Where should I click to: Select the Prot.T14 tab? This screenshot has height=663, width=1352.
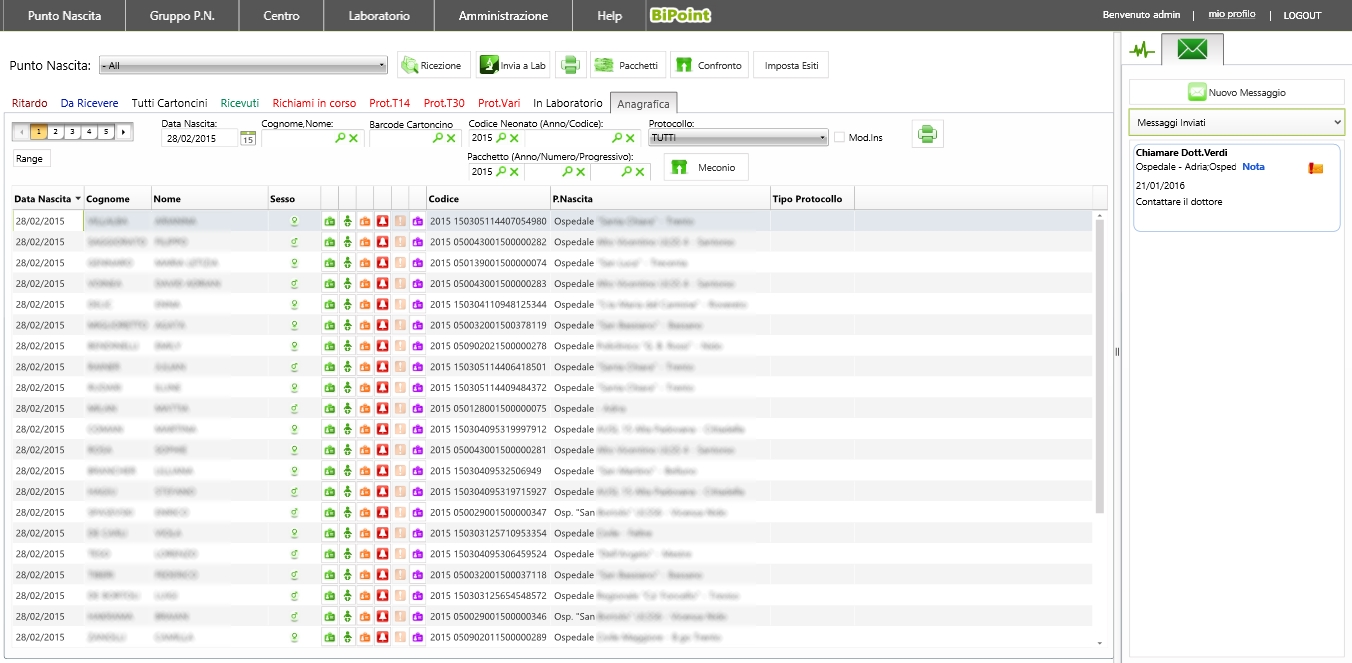point(389,103)
